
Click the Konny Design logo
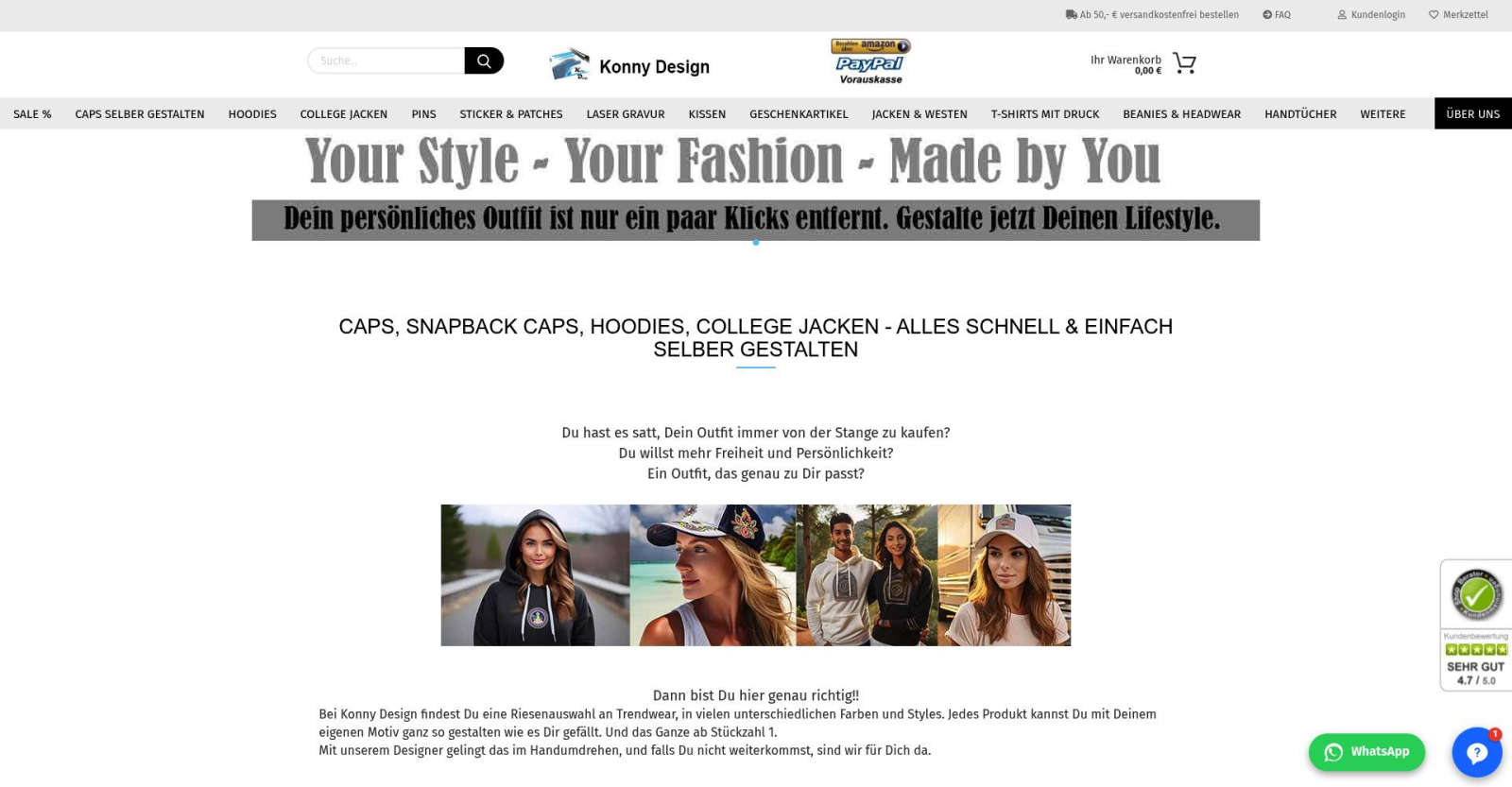click(629, 65)
